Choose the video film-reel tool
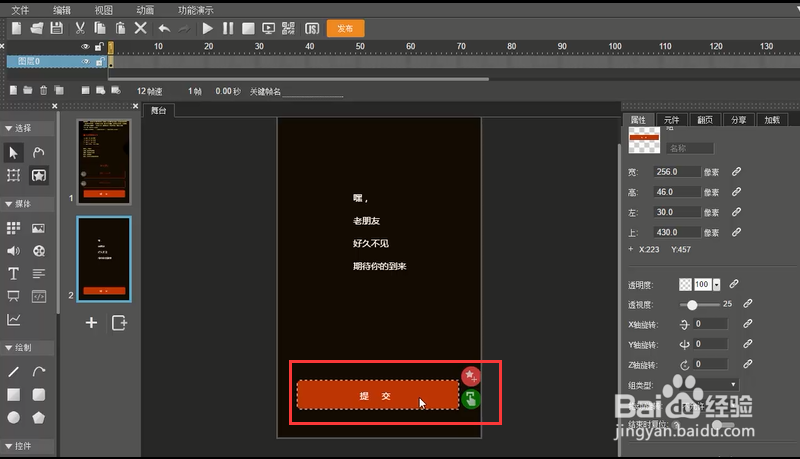 (39, 251)
